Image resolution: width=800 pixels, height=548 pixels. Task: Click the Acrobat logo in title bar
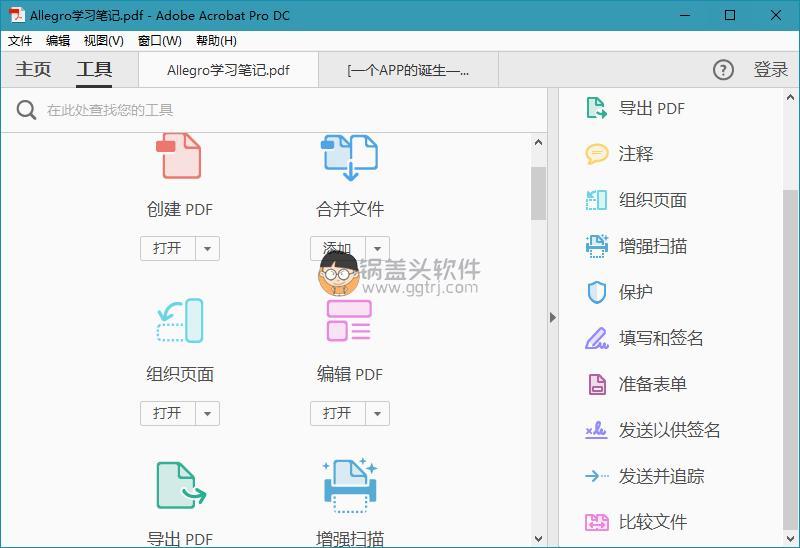tap(17, 15)
